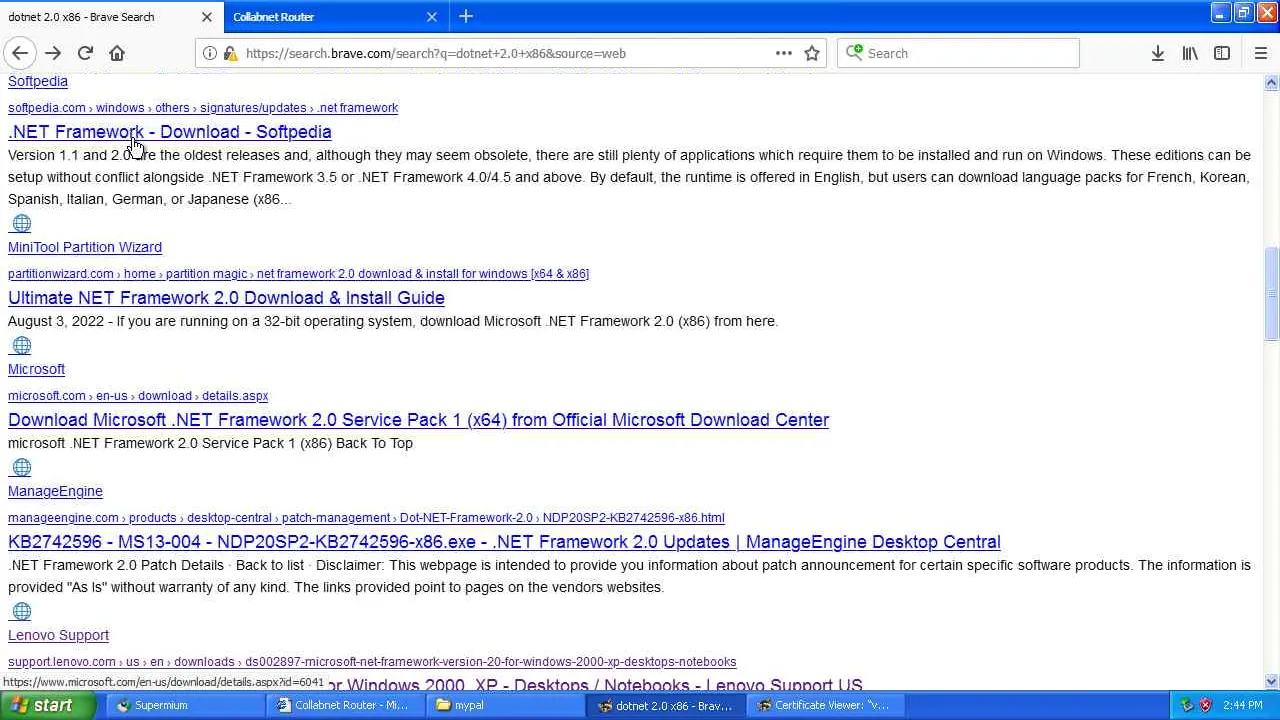Follow the manageengine.com patch-management breadcrumb link
The width and height of the screenshot is (1280, 720).
(x=366, y=518)
